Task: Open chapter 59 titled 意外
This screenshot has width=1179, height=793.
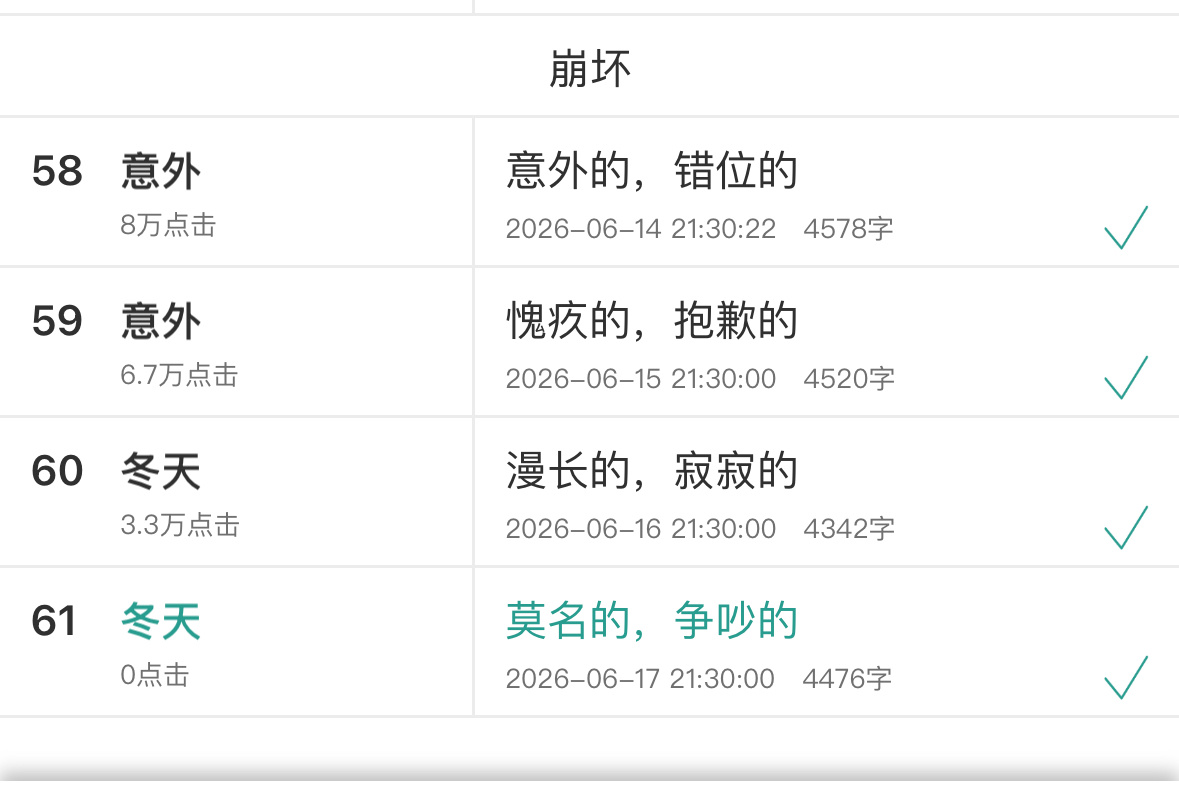Action: pyautogui.click(x=161, y=322)
